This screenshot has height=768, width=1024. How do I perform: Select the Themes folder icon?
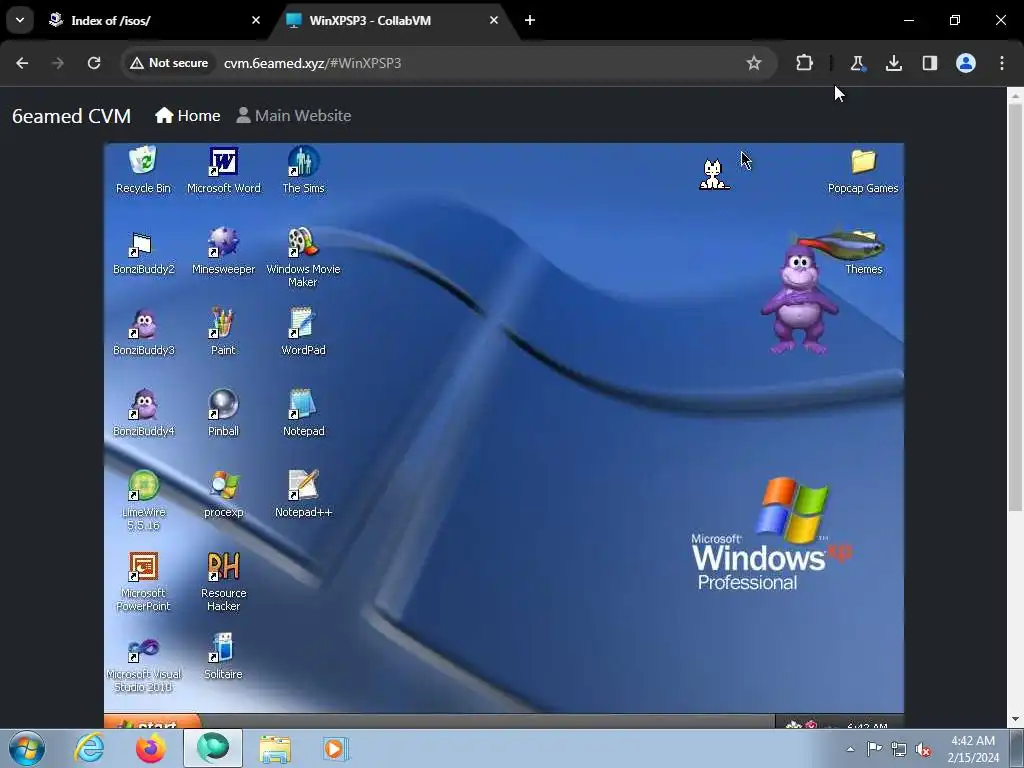point(863,252)
